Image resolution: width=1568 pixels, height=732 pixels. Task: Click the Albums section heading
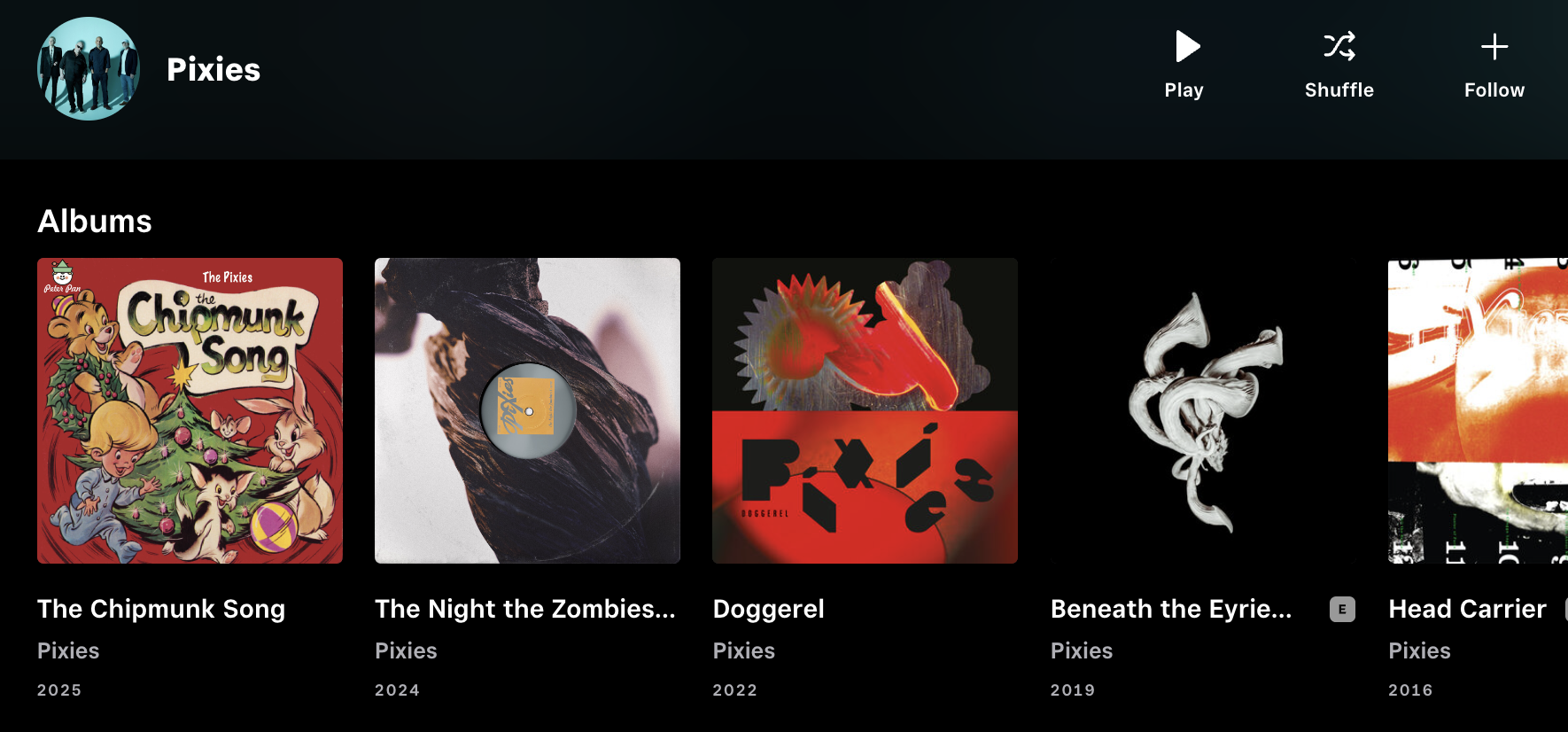pos(95,222)
